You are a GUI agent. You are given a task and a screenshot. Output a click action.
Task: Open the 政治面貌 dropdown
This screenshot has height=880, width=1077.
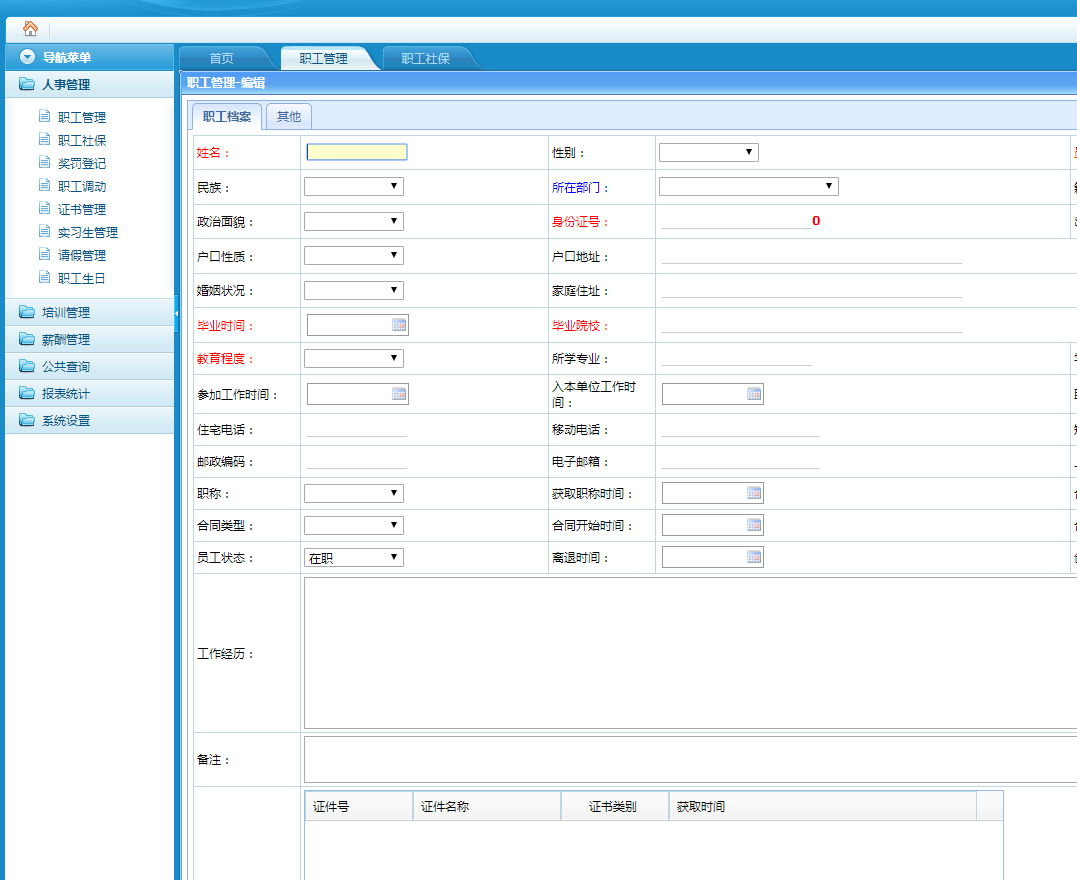pos(353,221)
